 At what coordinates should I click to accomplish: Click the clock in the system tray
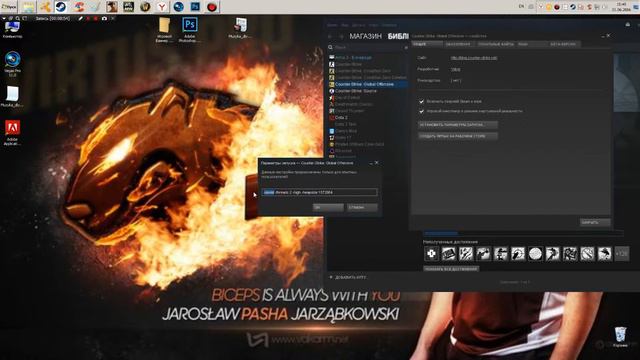(622, 7)
